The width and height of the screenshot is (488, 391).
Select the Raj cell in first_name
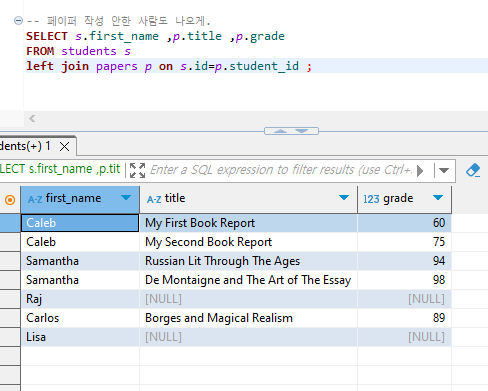pos(80,299)
